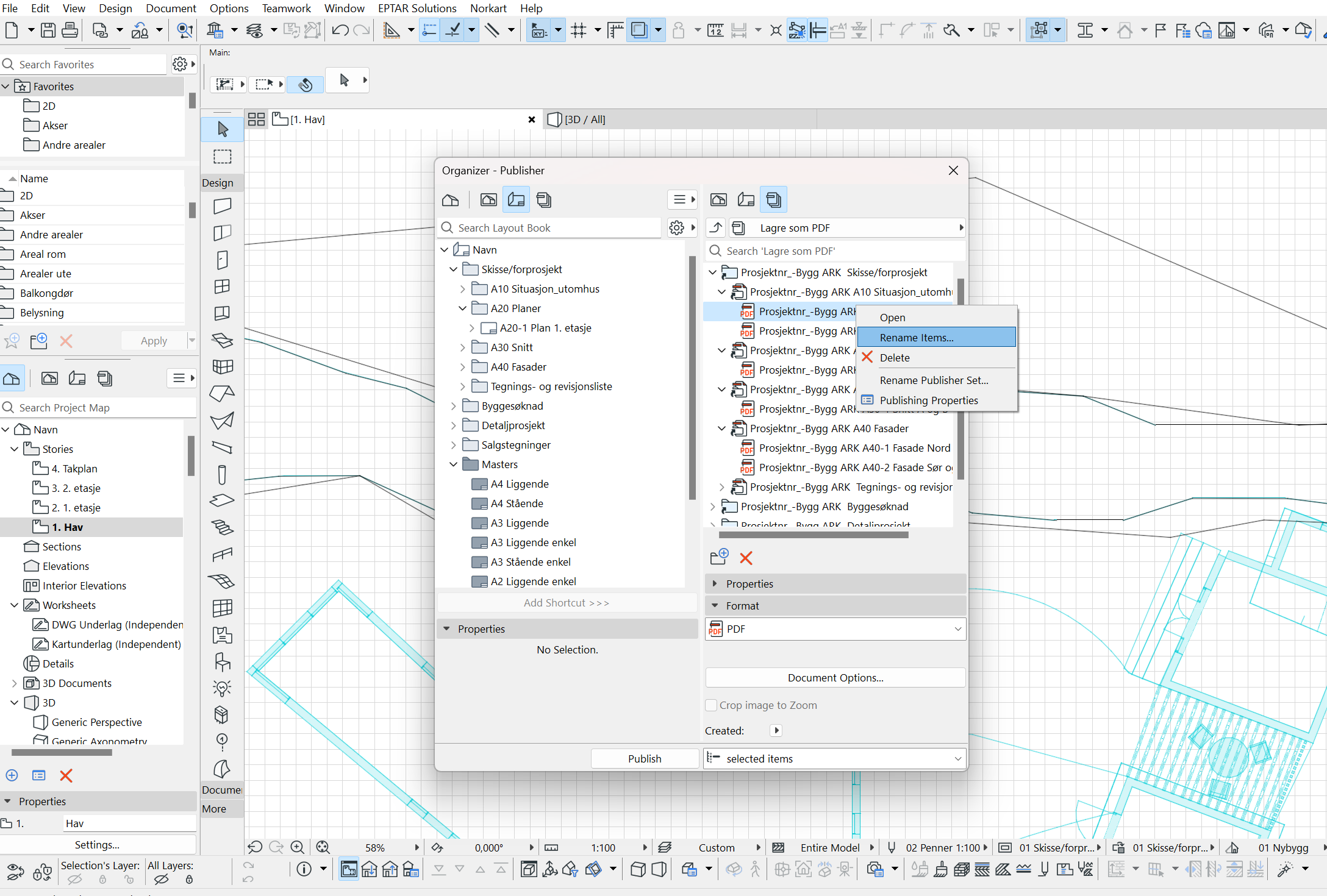Click the Publish button
1327x896 pixels.
[x=644, y=759]
